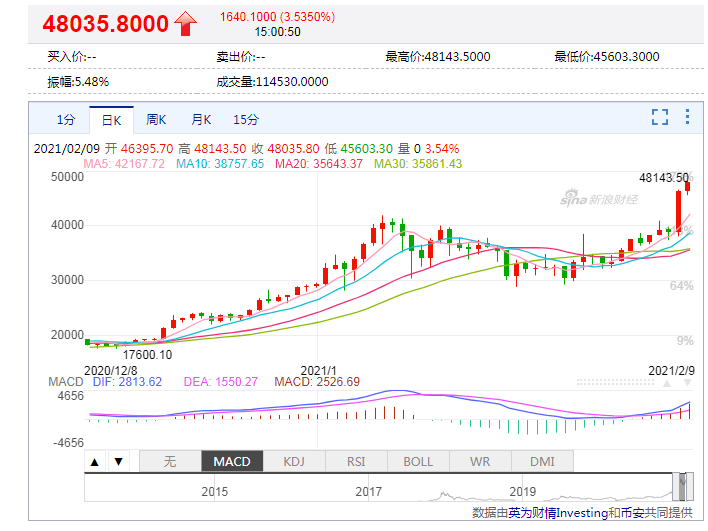Enable the MACD indicator
This screenshot has width=708, height=531.
point(232,461)
